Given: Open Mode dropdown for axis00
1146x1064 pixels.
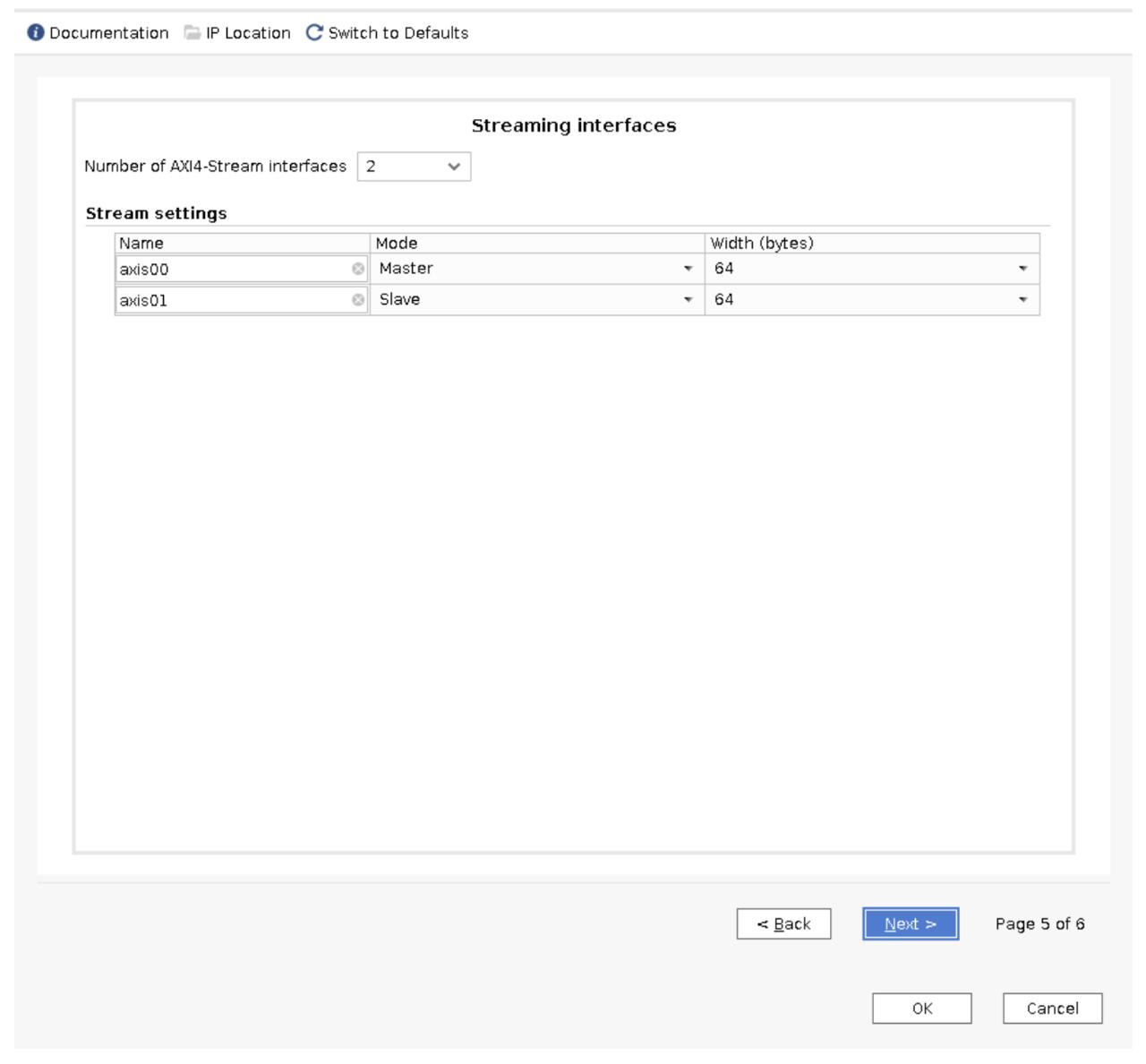Looking at the screenshot, I should pyautogui.click(x=537, y=269).
